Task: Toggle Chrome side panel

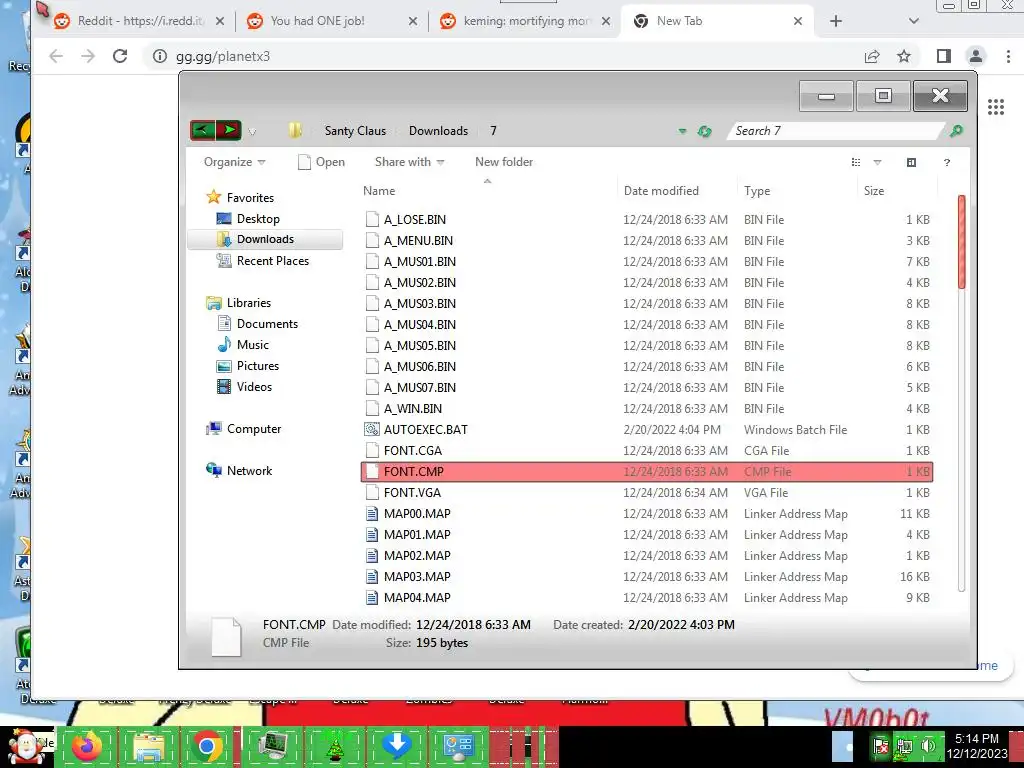Action: 943,56
